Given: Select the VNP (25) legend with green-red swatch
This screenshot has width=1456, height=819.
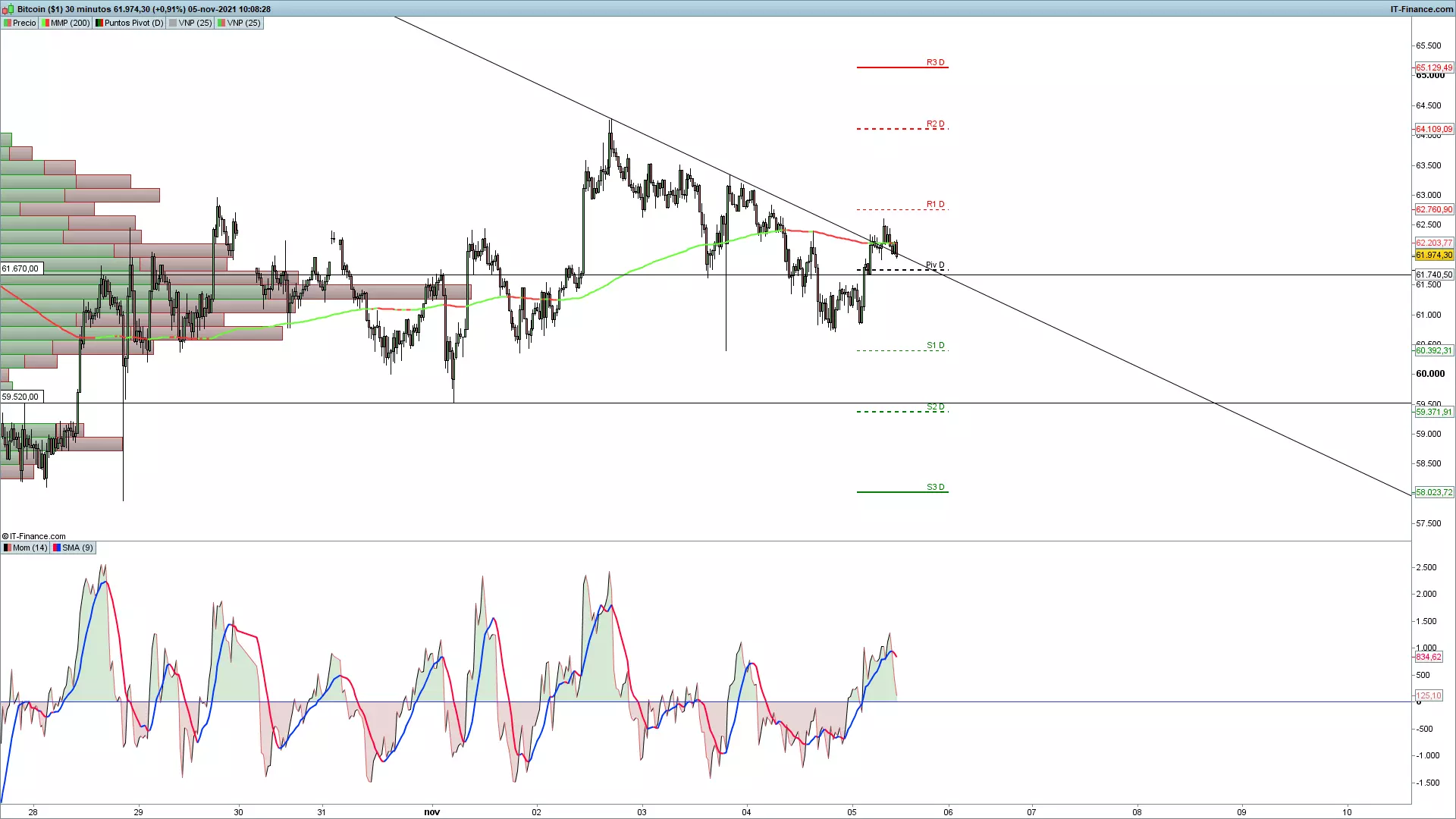Looking at the screenshot, I should click(x=239, y=23).
